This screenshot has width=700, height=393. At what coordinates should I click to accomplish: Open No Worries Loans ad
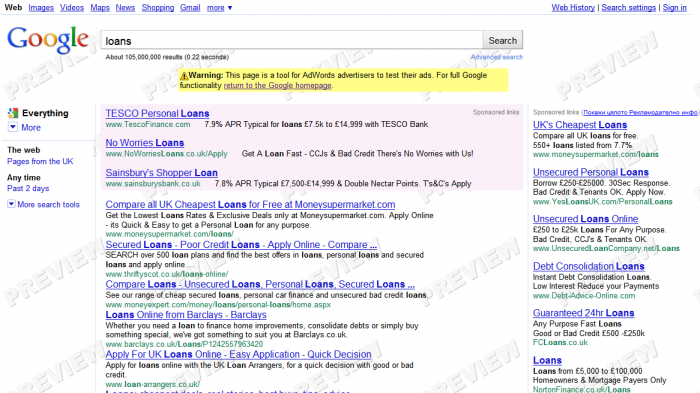pos(145,143)
